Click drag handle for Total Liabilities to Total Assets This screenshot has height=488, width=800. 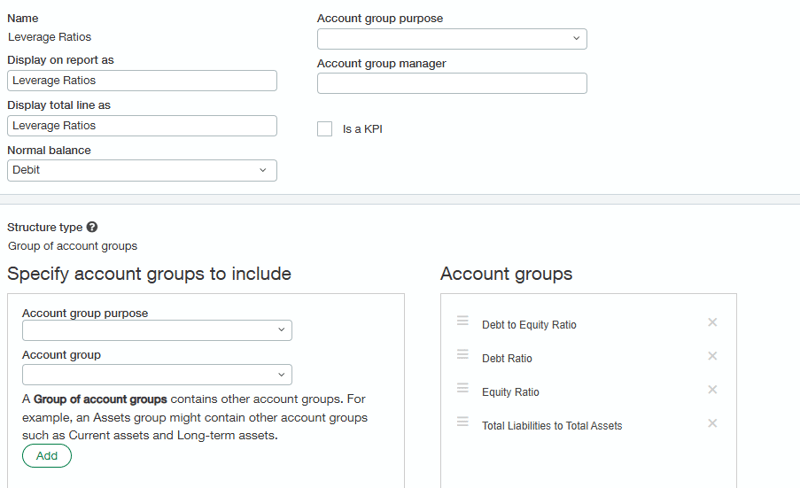[x=463, y=422]
